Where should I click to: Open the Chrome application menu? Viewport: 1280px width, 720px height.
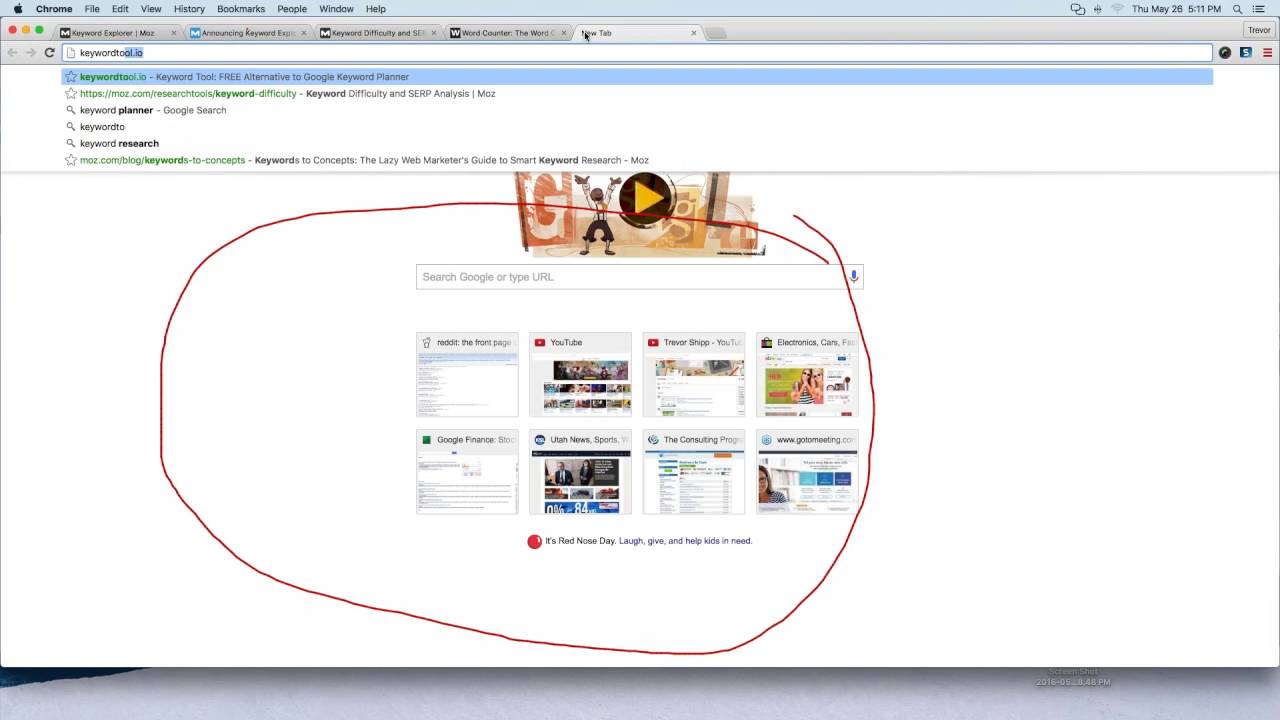click(x=54, y=9)
